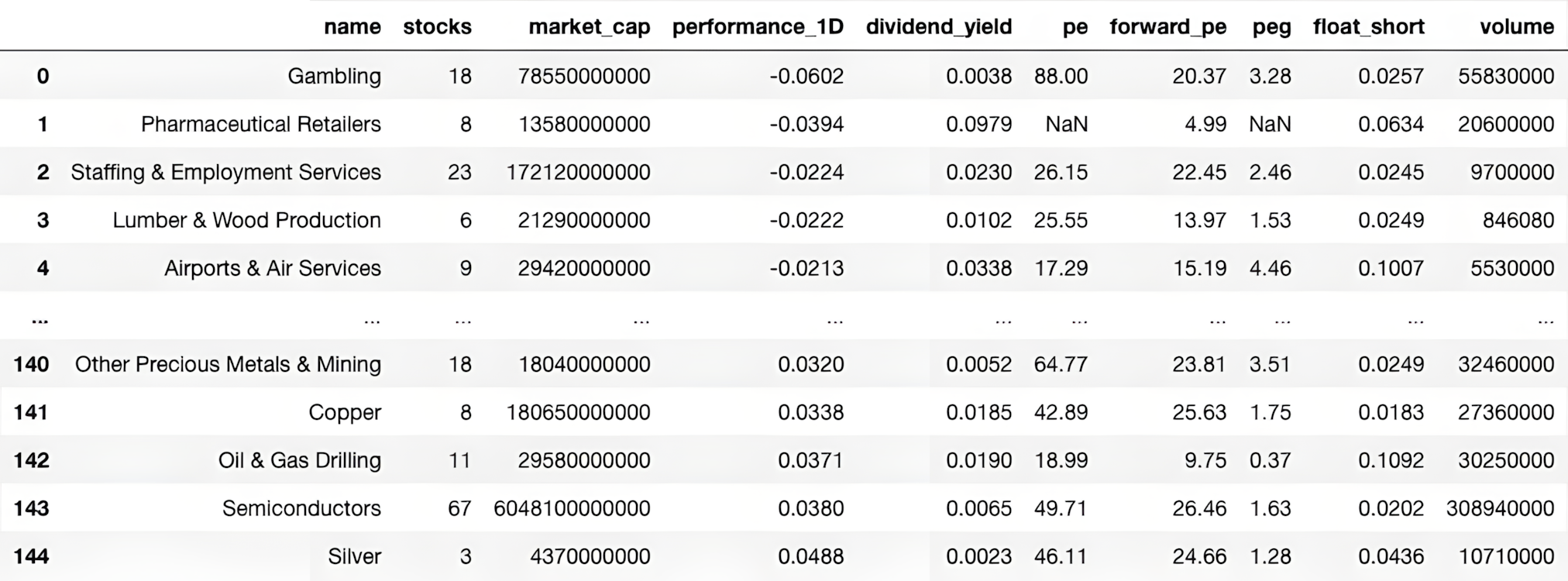1568x581 pixels.
Task: Click volume value 10710000
Action: click(1506, 556)
